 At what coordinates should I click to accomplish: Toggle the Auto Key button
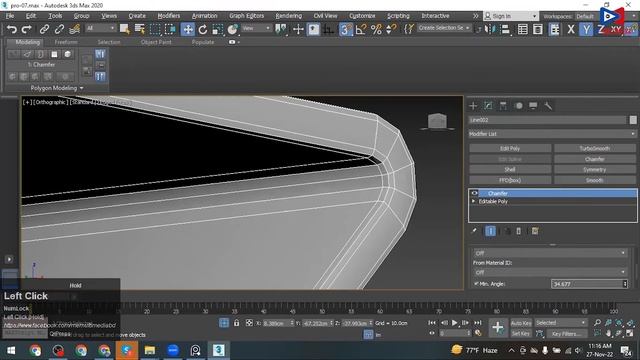click(521, 323)
